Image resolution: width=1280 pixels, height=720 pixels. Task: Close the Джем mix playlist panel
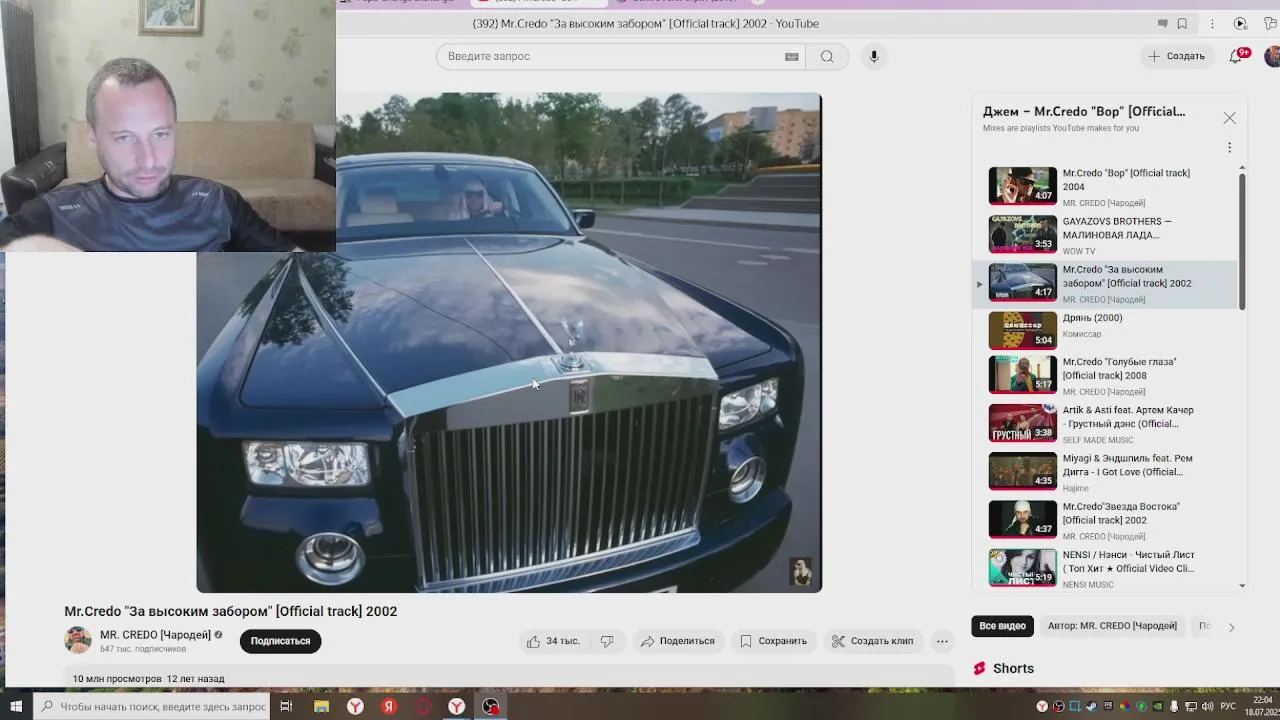[x=1229, y=118]
